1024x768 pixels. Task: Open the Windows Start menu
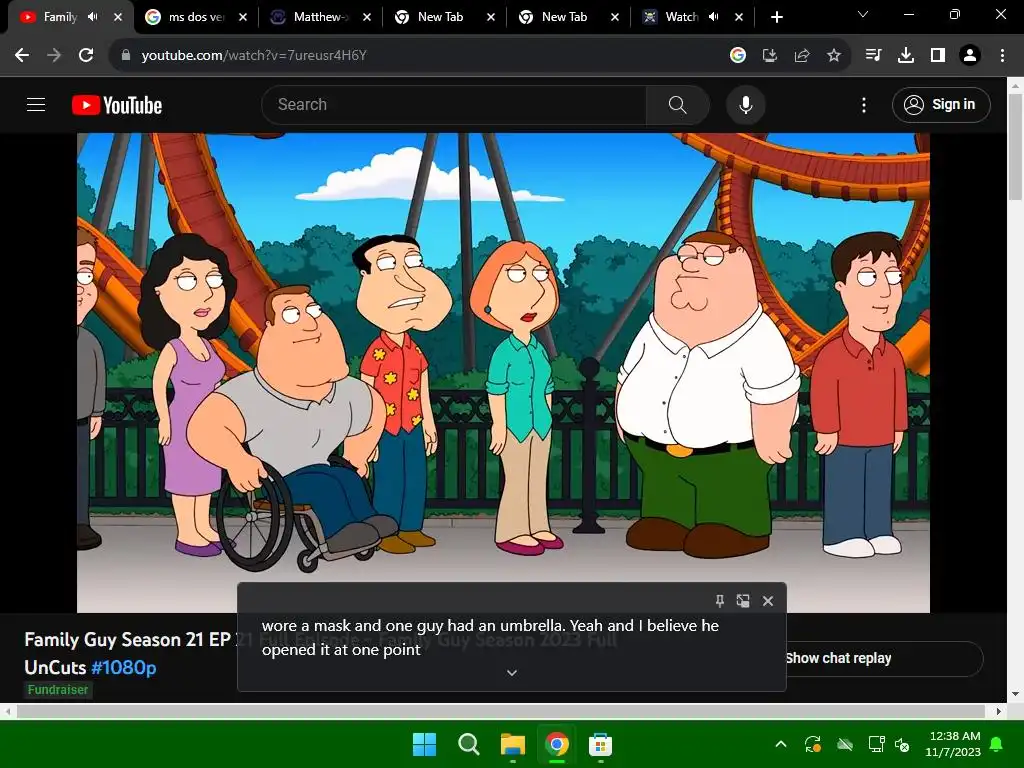424,744
